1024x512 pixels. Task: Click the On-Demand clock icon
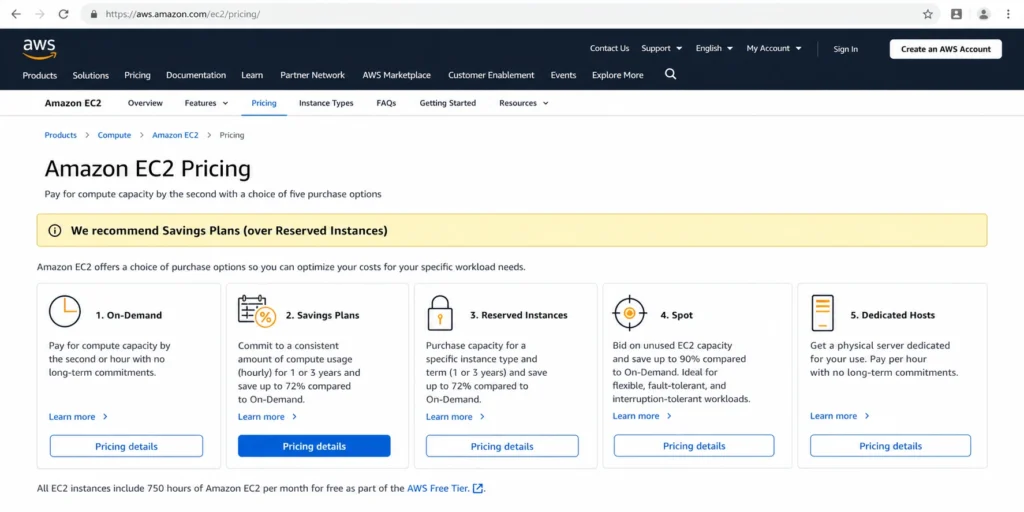tap(65, 312)
